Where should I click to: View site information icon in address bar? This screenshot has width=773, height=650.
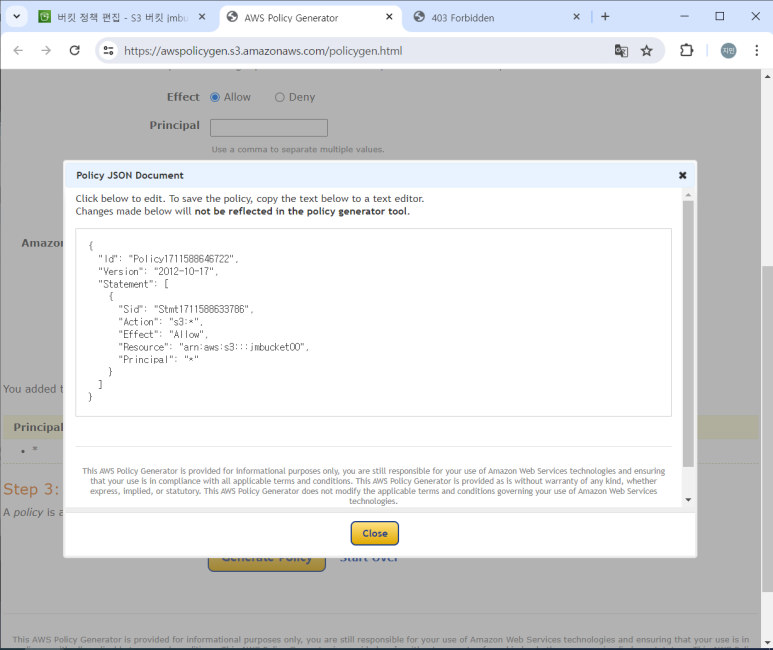click(x=108, y=50)
